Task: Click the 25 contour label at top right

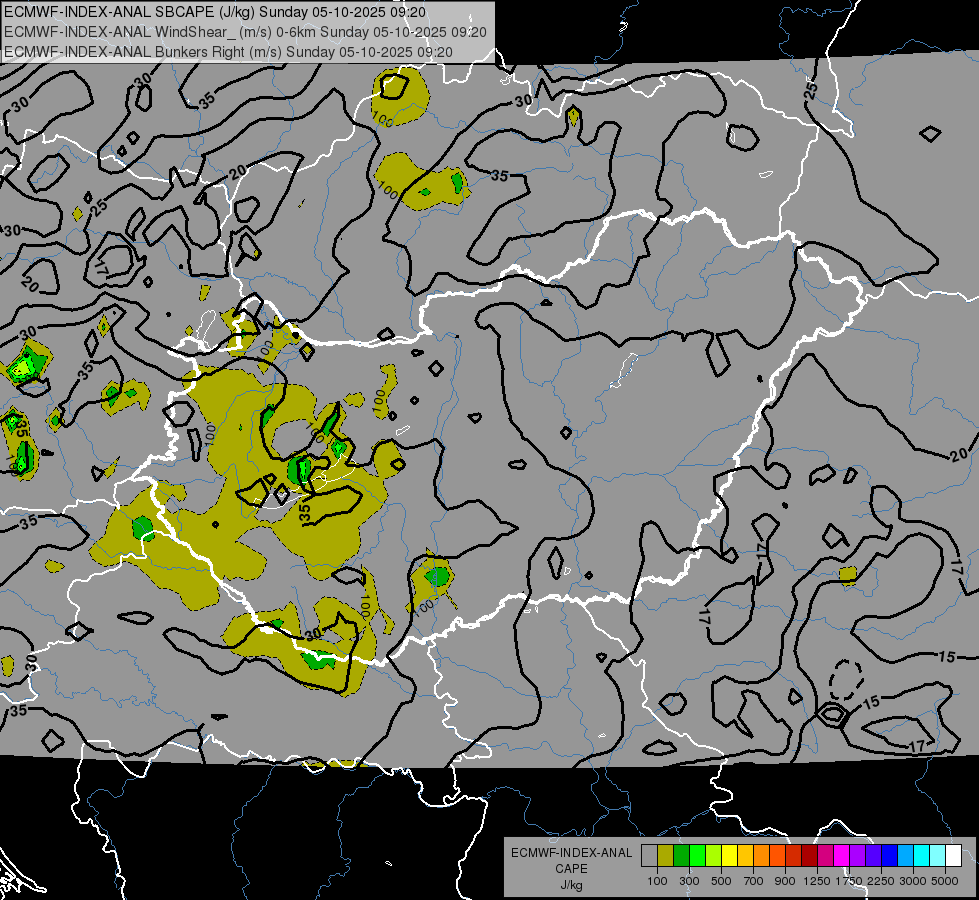Action: click(x=811, y=90)
